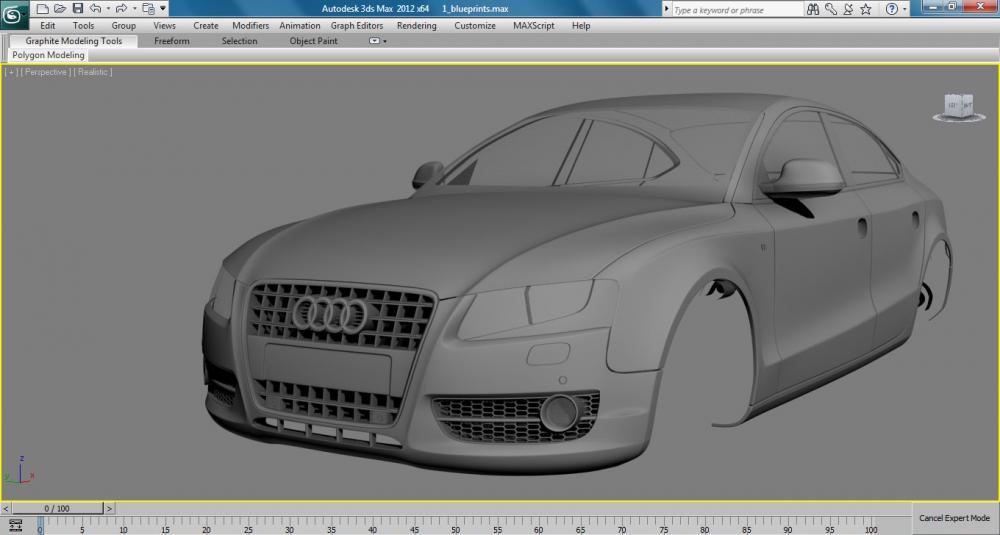Open the Customize menu
Viewport: 1000px width, 535px height.
point(474,26)
